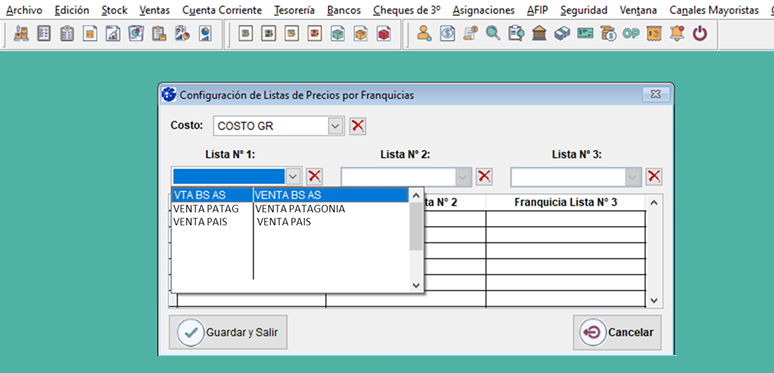Screen dimensions: 774x373
Task: Select VENTA PATAGONIA from the list
Action: click(x=290, y=209)
